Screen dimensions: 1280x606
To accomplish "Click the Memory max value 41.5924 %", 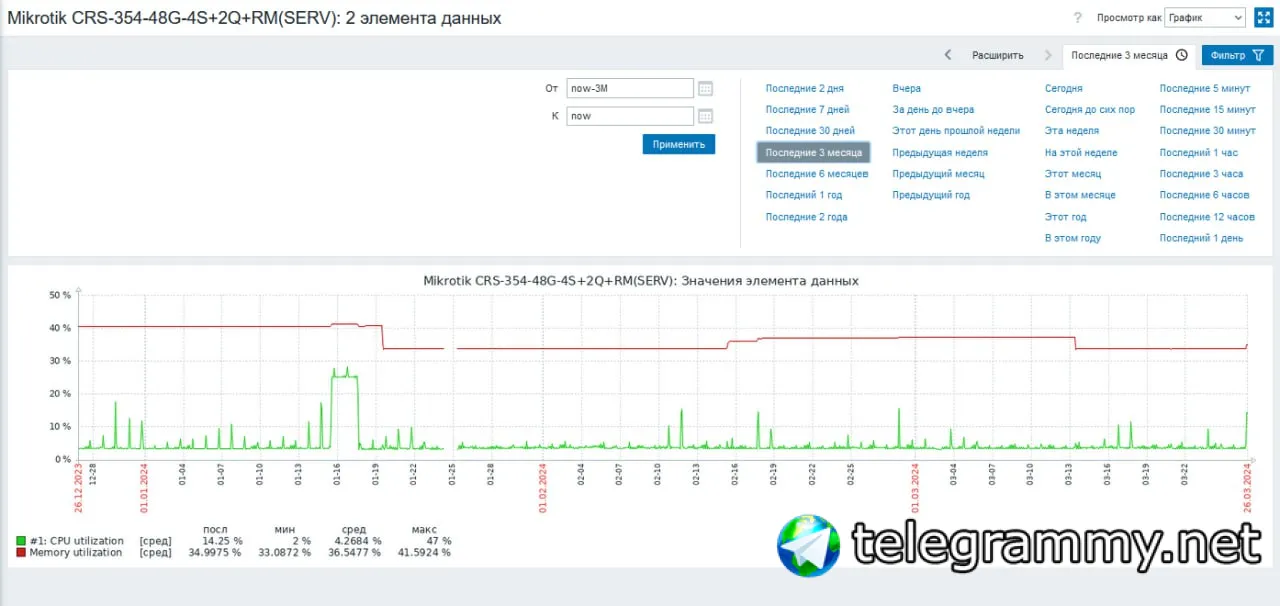I will pyautogui.click(x=424, y=552).
